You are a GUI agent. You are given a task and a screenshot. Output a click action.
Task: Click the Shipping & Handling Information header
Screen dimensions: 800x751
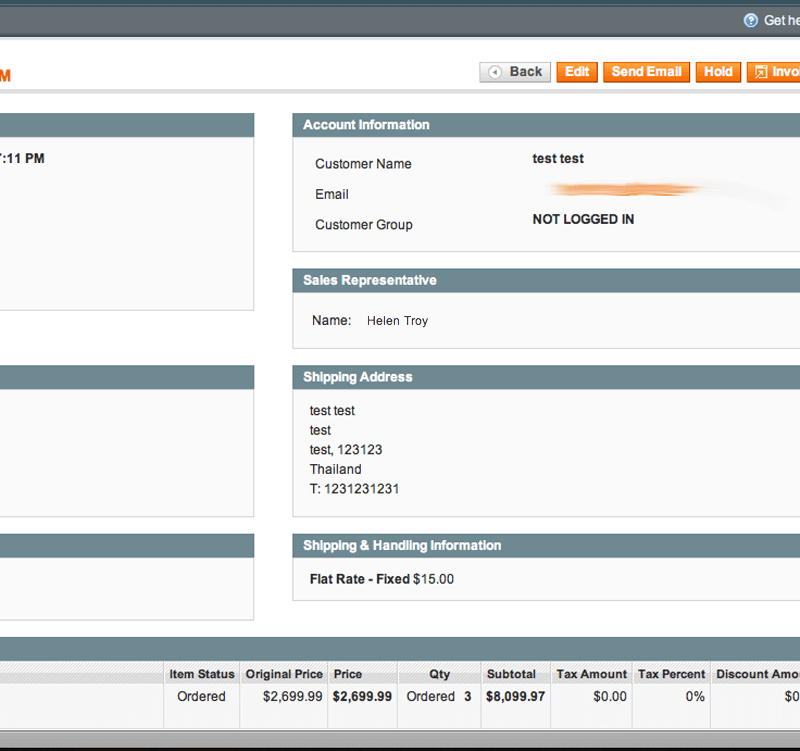click(x=402, y=546)
